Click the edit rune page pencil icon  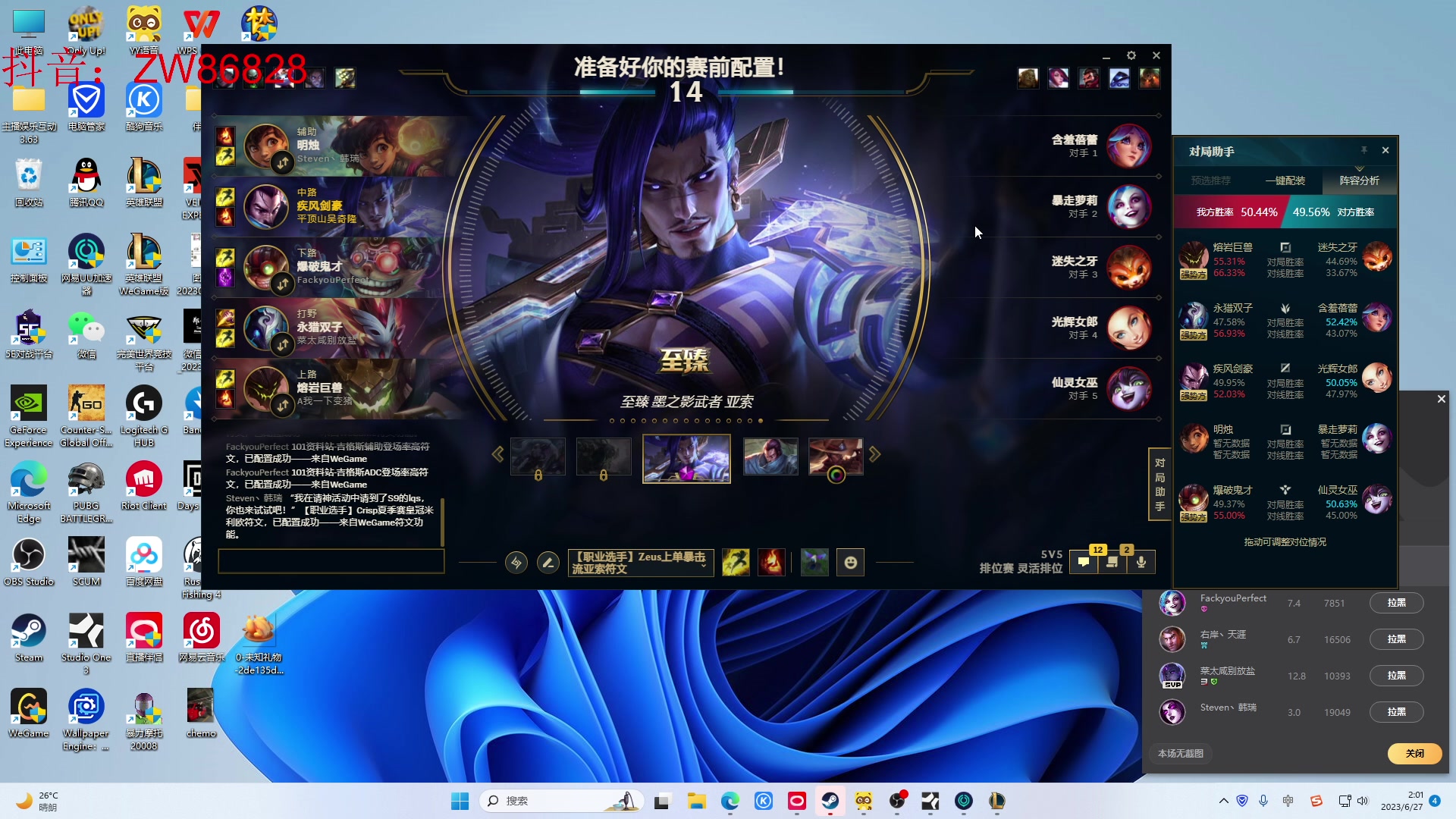[x=548, y=563]
